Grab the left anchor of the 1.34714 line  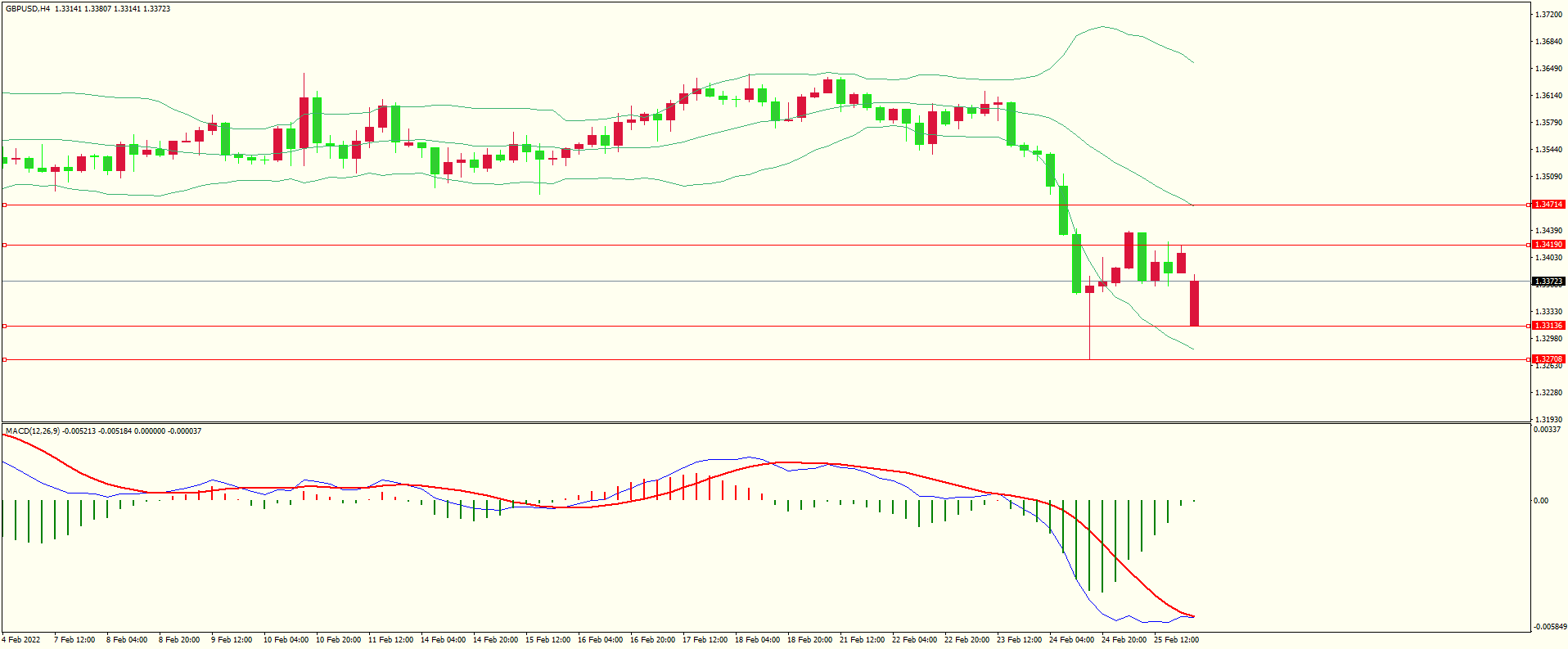coord(4,205)
